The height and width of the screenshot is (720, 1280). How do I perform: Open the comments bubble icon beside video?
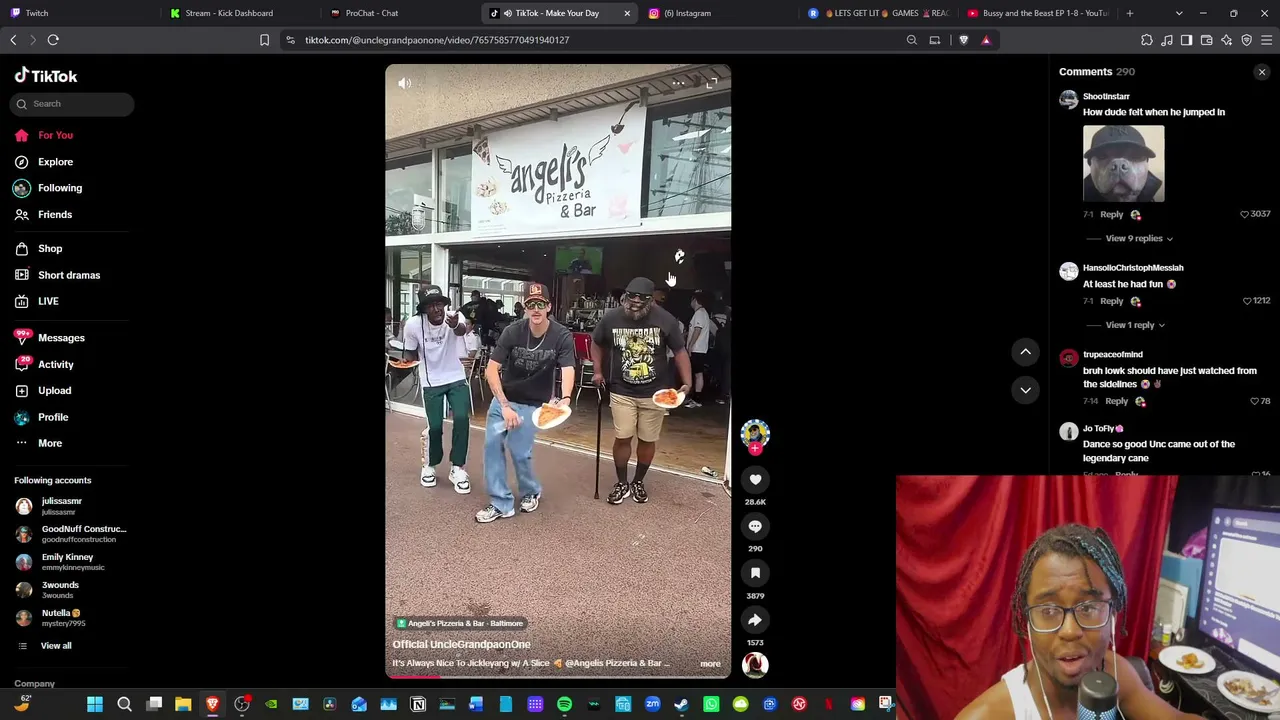[x=755, y=526]
